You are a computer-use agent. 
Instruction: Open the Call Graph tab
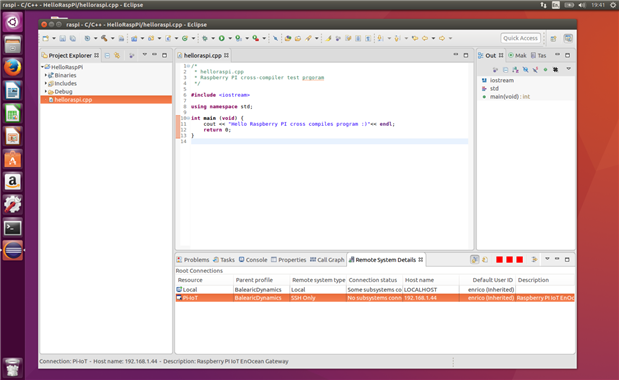click(327, 260)
